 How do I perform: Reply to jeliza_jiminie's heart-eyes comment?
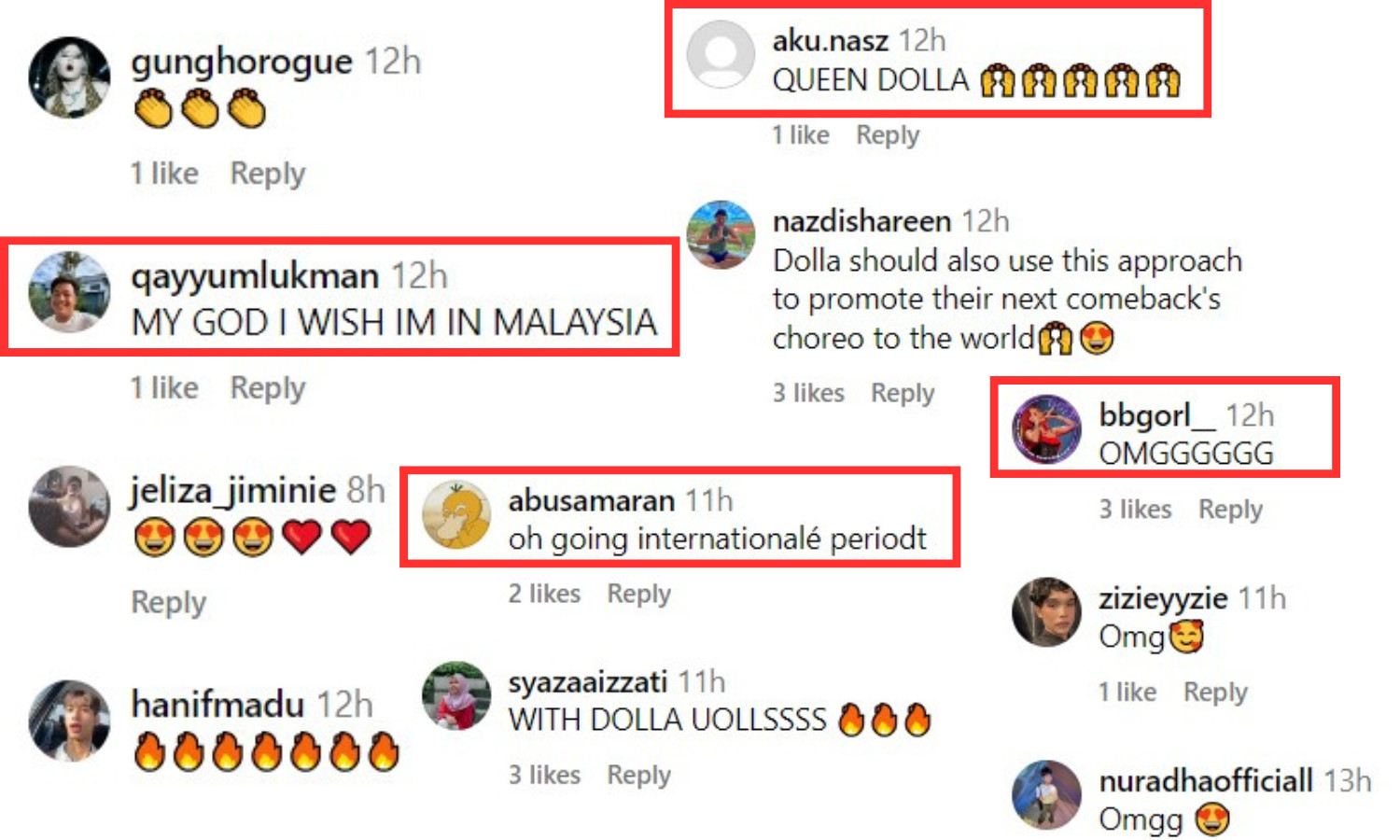[x=168, y=603]
